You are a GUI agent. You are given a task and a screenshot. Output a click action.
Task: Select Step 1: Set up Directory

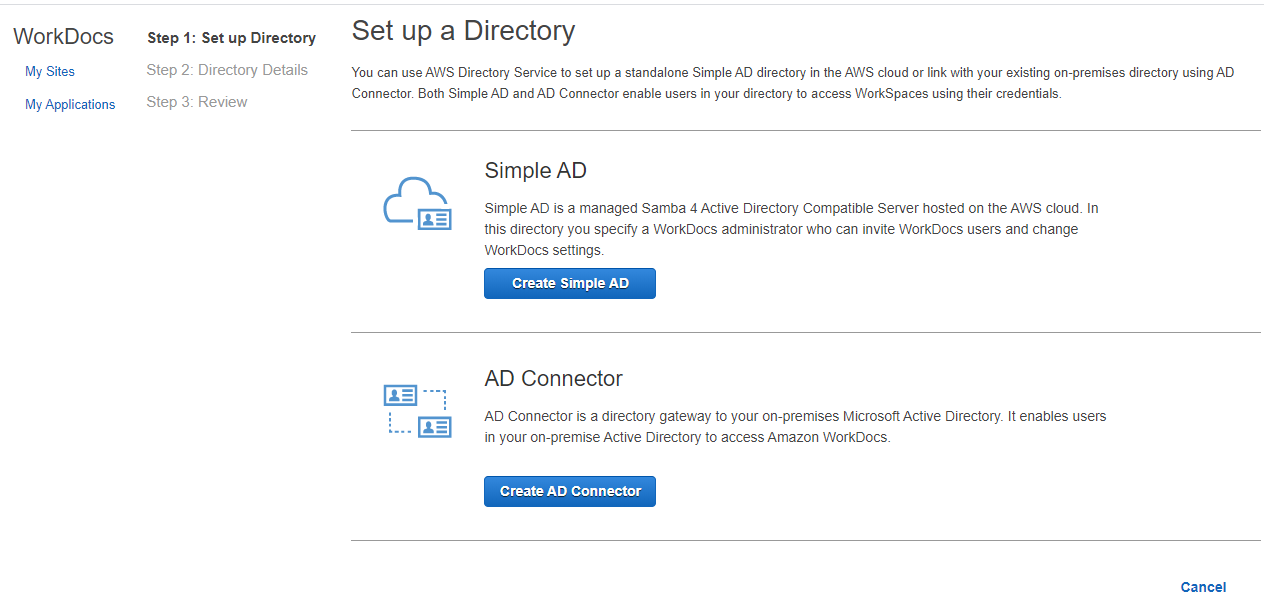231,38
